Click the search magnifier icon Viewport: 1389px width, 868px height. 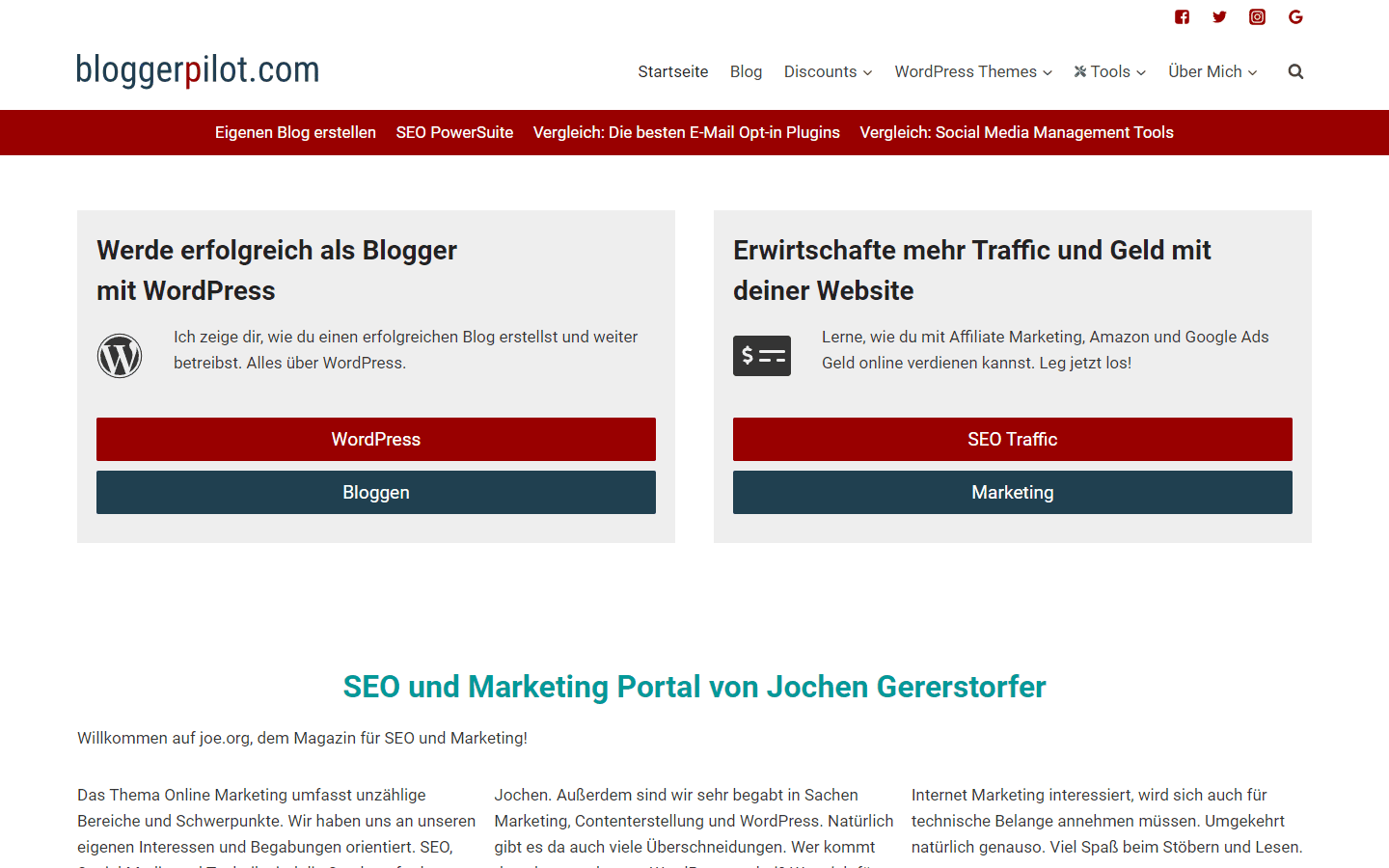[1295, 71]
